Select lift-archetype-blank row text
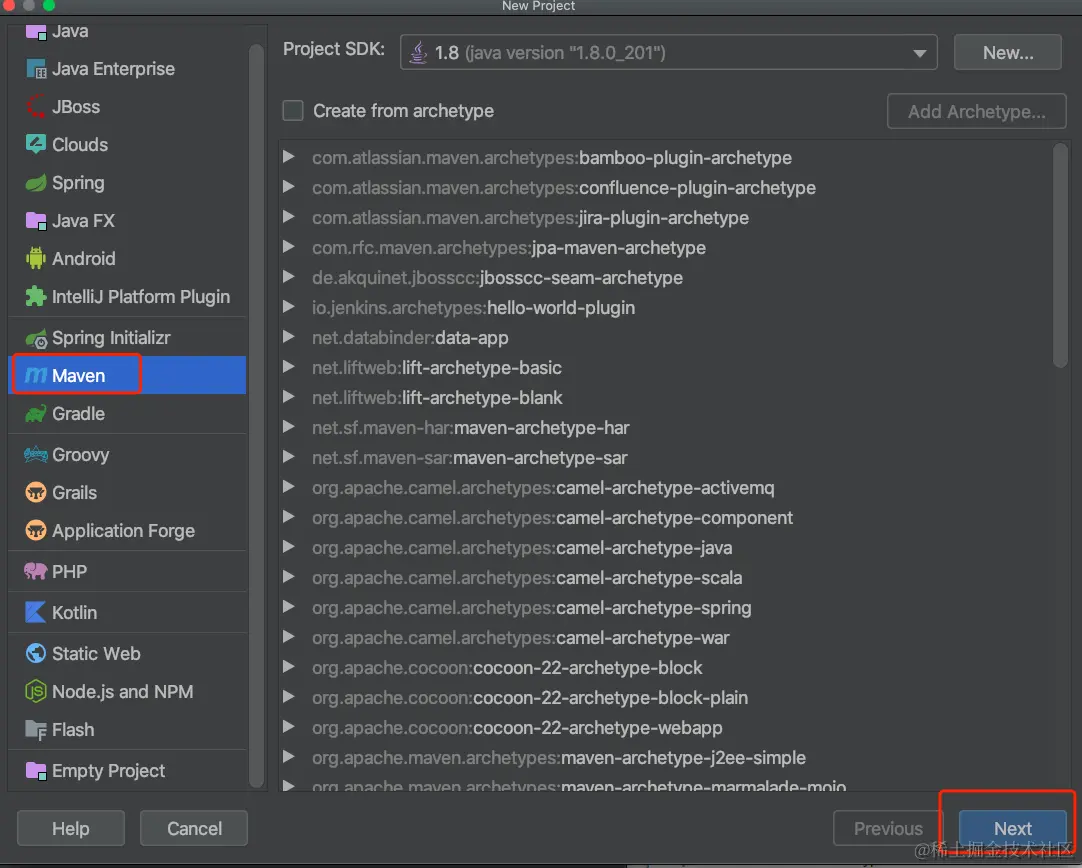This screenshot has width=1082, height=868. click(437, 397)
